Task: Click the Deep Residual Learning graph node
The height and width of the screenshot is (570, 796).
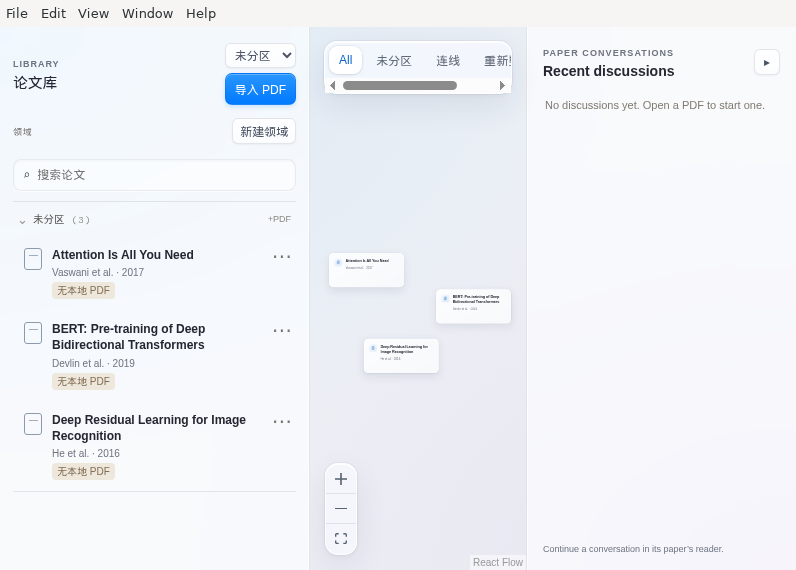Action: pyautogui.click(x=401, y=356)
